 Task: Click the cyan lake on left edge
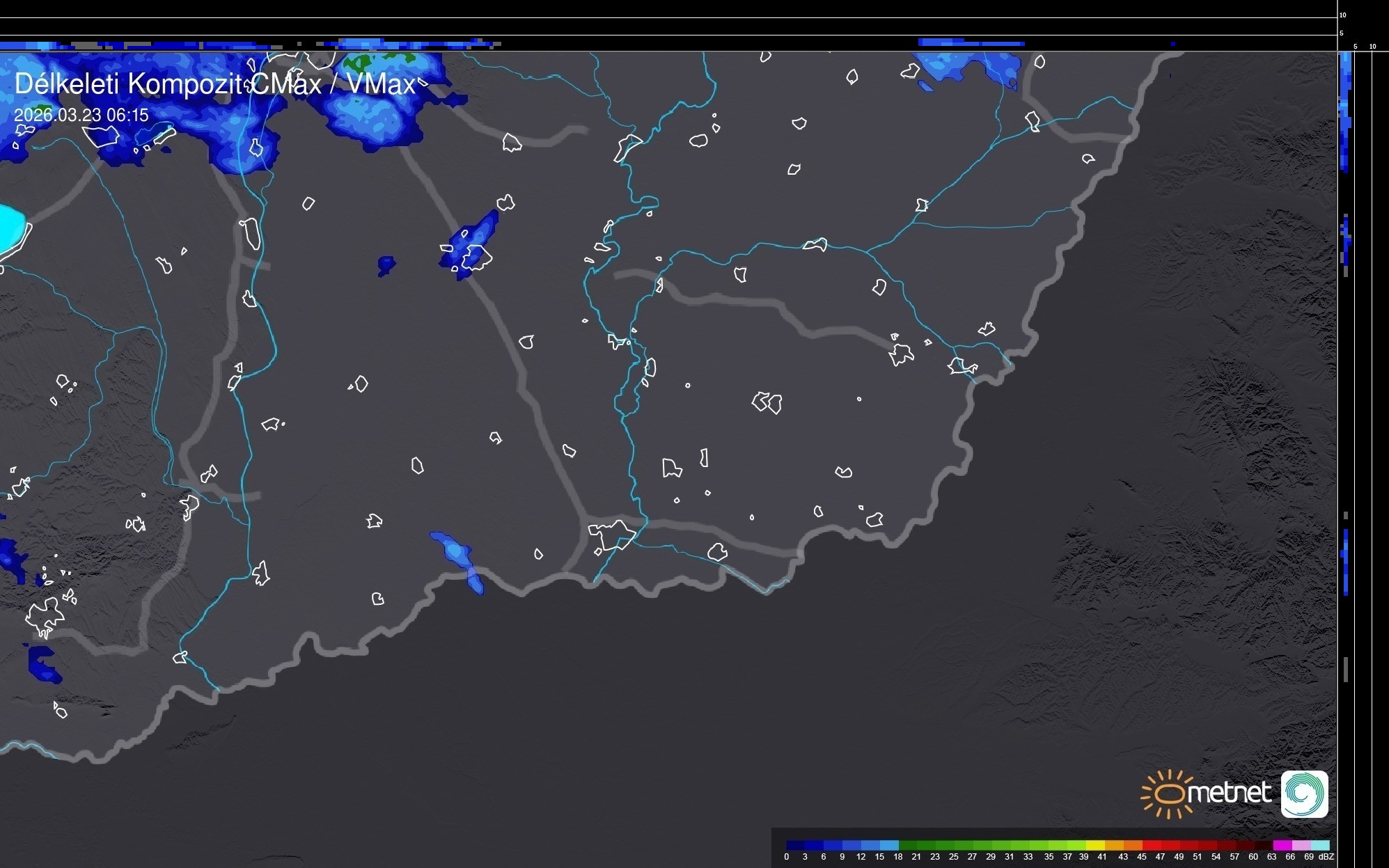tap(10, 227)
